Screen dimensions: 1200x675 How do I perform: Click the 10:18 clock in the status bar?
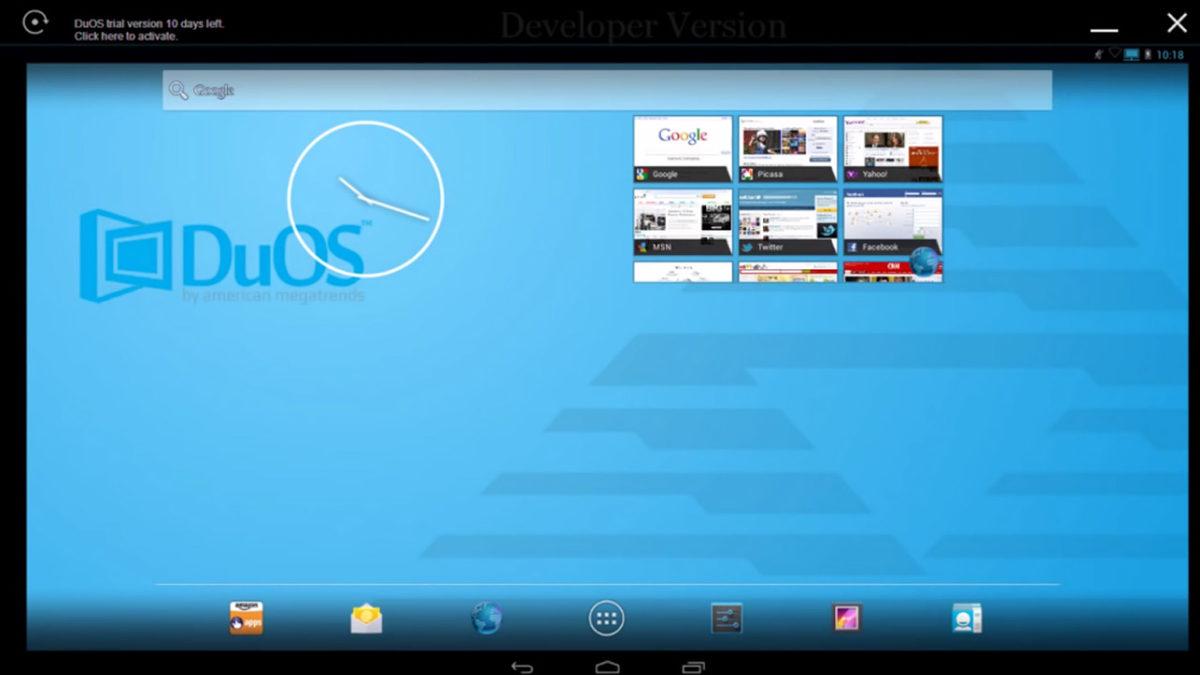coord(1168,57)
